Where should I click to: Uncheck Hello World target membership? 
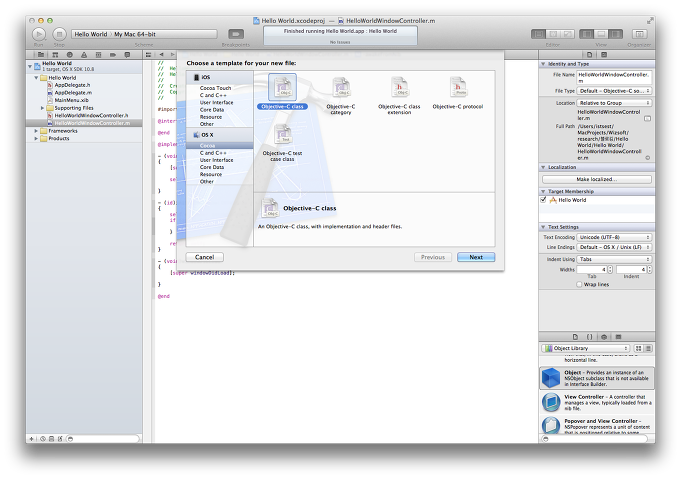tap(543, 200)
